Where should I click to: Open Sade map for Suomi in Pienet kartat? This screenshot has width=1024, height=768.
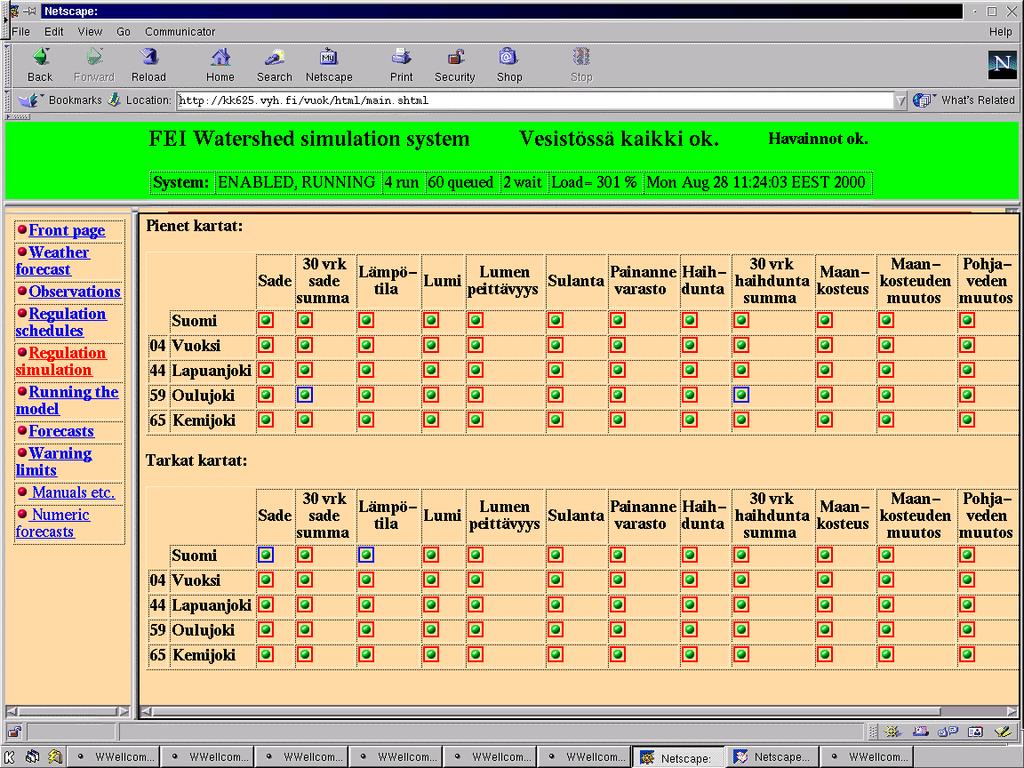[x=266, y=320]
